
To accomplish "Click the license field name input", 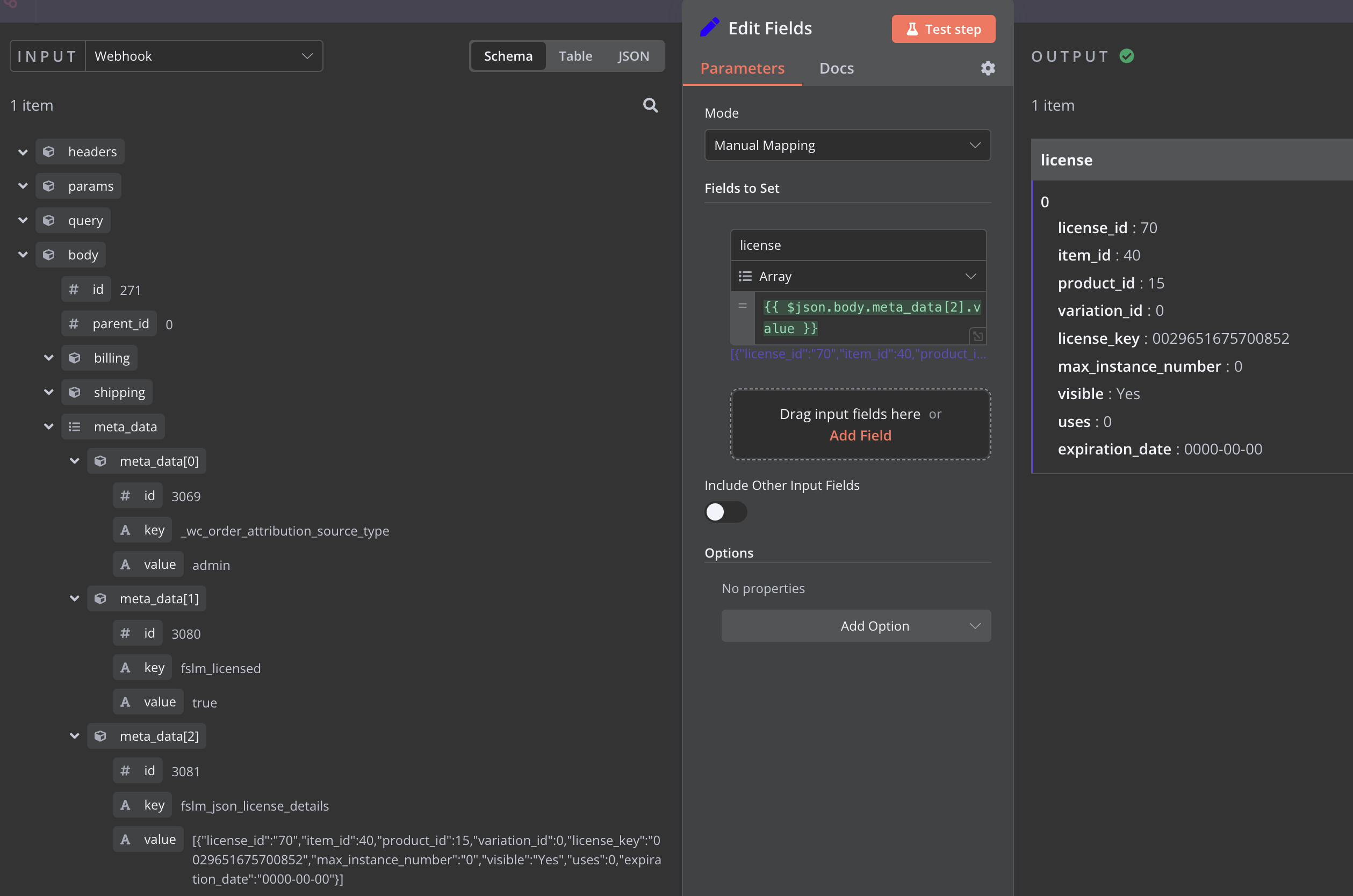I will [x=858, y=245].
